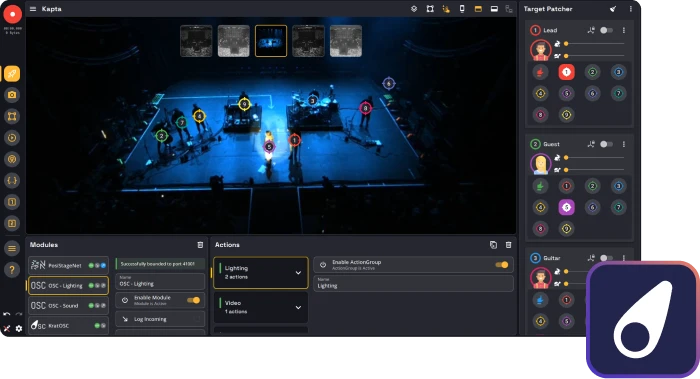
Task: Assign tracker 3 to Lead target
Action: 618,72
